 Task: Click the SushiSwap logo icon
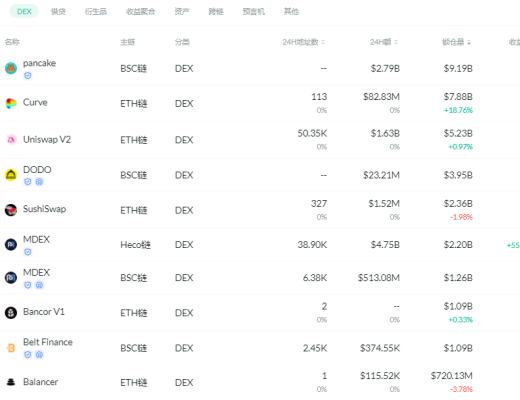tap(11, 210)
